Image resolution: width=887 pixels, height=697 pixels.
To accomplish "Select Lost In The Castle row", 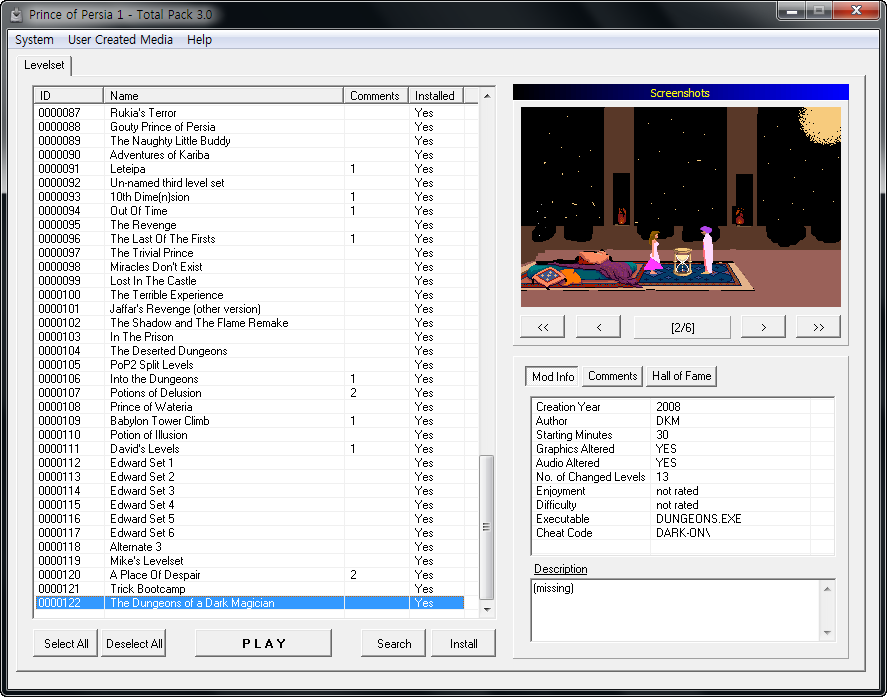I will pyautogui.click(x=249, y=281).
